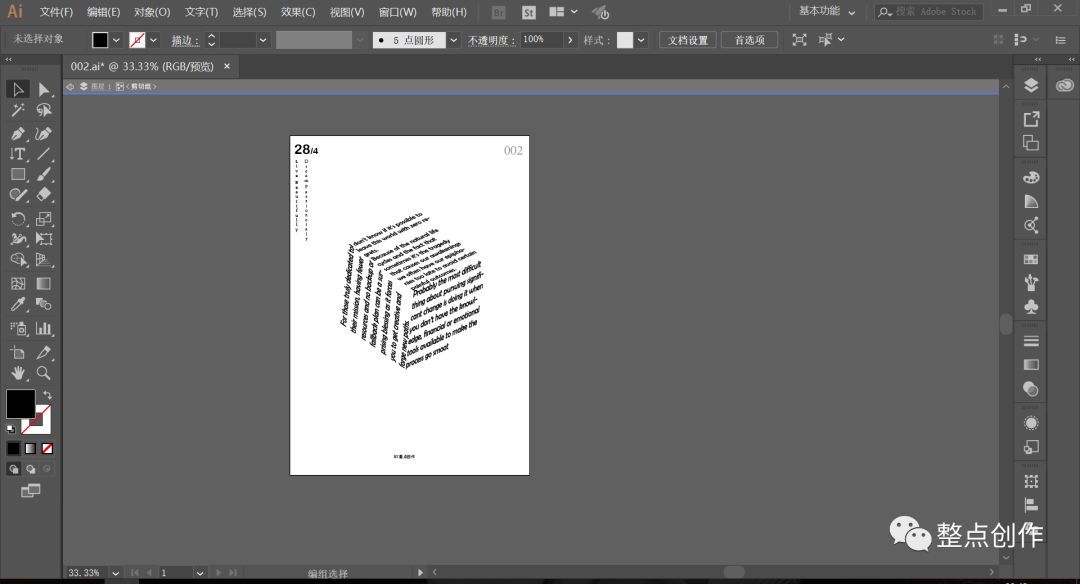Image resolution: width=1080 pixels, height=584 pixels.
Task: Open stroke color dropdown in control bar
Action: 154,40
